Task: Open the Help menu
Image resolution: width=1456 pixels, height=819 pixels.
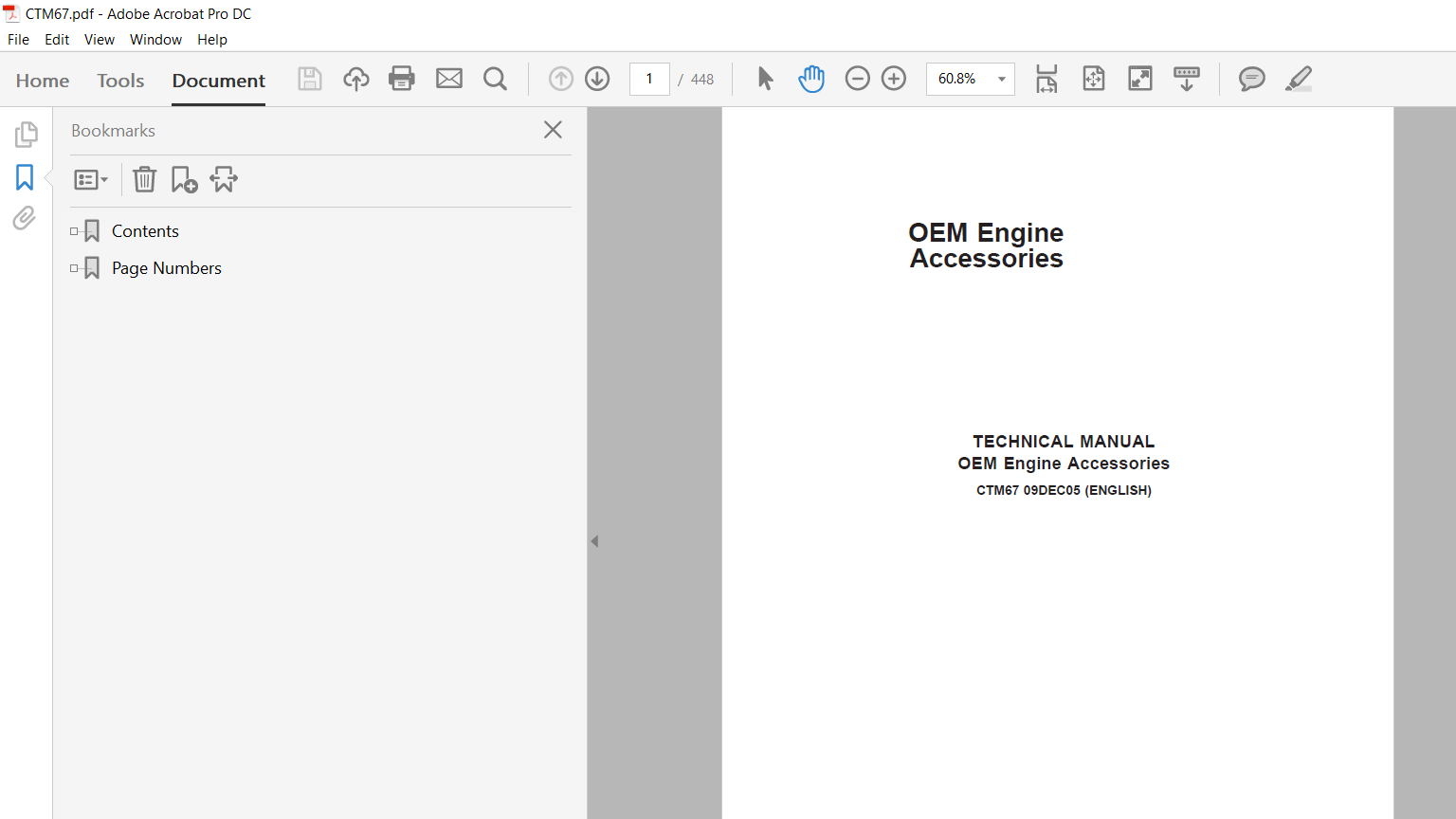Action: pyautogui.click(x=212, y=40)
